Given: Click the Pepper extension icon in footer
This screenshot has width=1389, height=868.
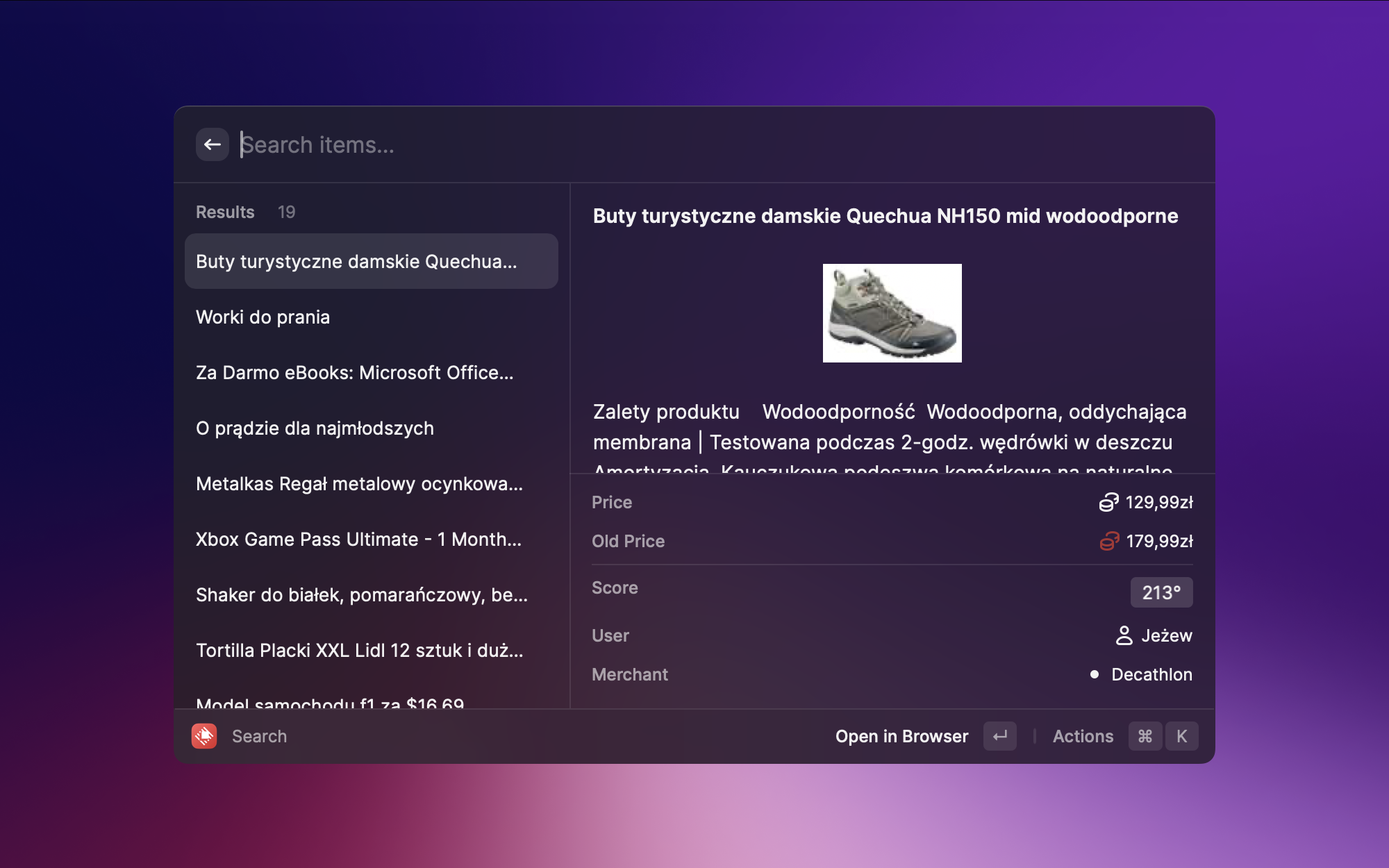Looking at the screenshot, I should pyautogui.click(x=204, y=736).
